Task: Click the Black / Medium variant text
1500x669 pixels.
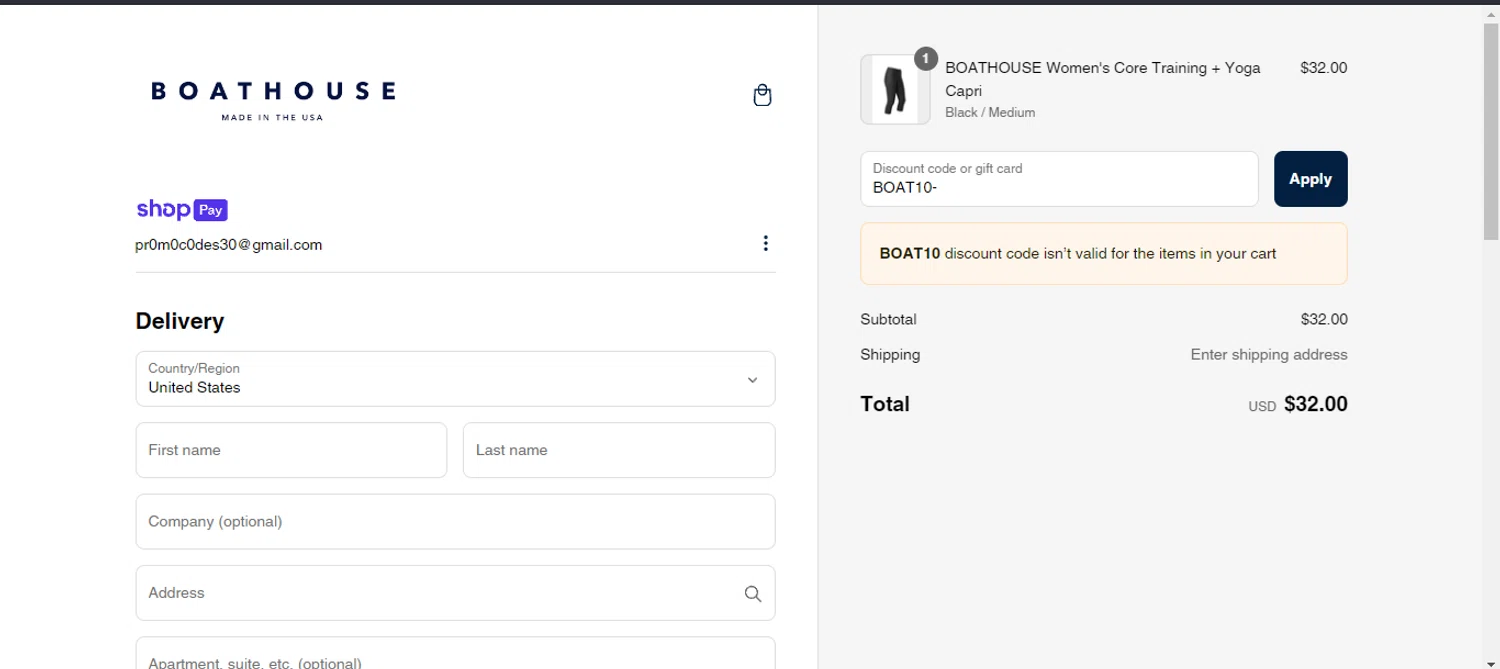Action: coord(990,113)
